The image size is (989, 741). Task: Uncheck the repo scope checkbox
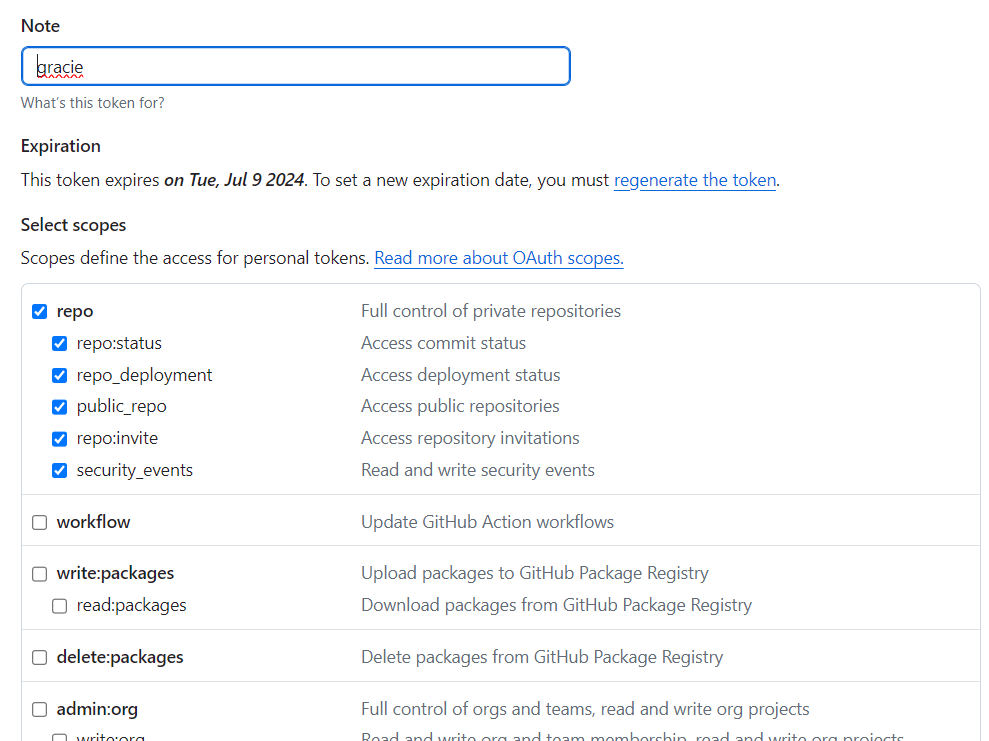pos(40,311)
